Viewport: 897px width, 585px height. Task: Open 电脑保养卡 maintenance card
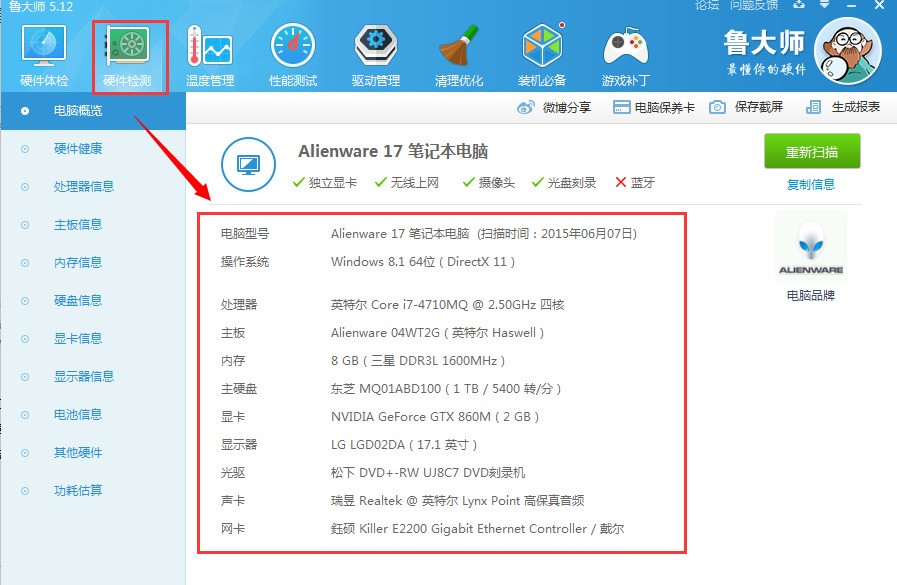pos(654,107)
